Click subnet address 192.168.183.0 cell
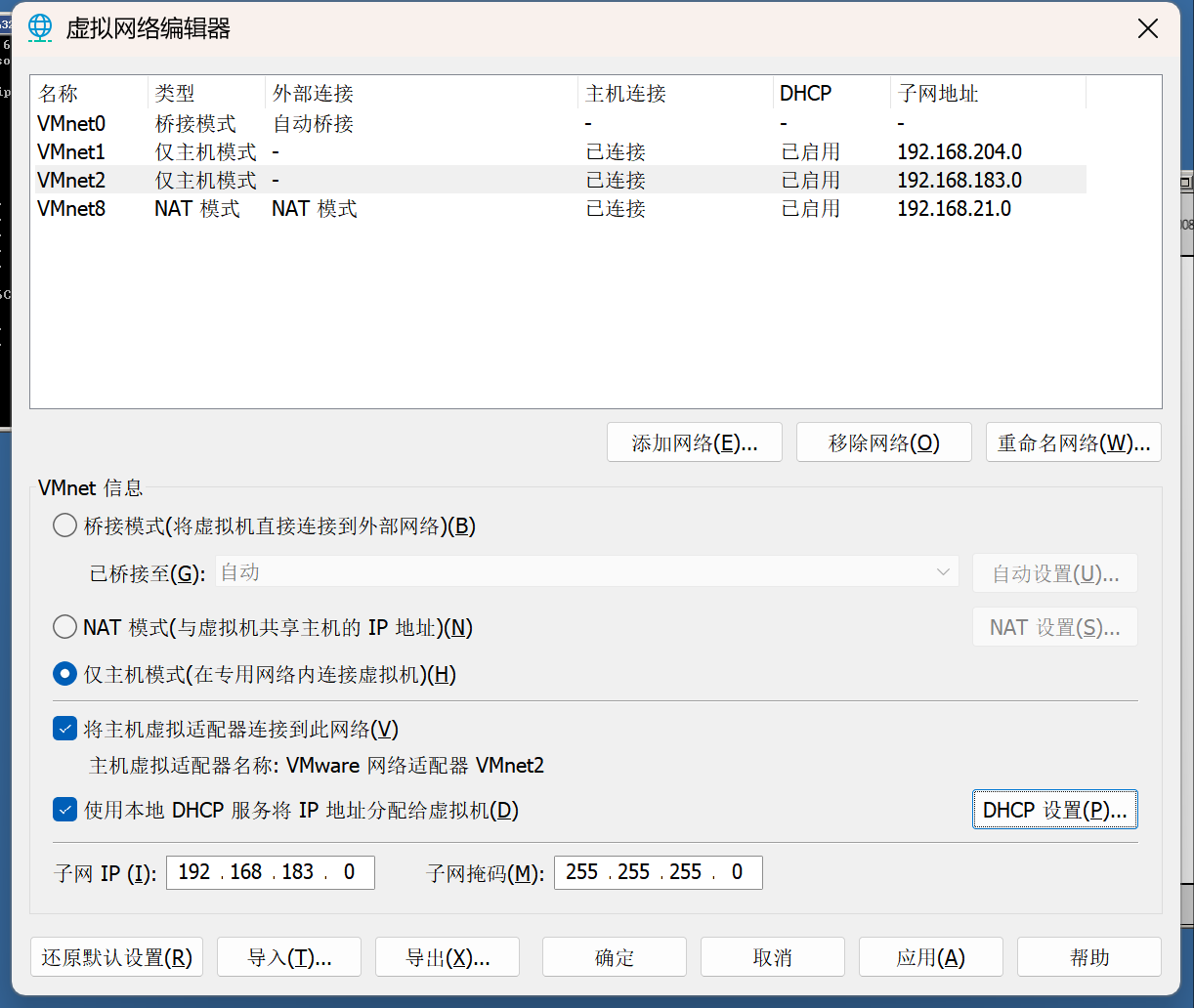Screen dimensions: 1194x1008 959,181
